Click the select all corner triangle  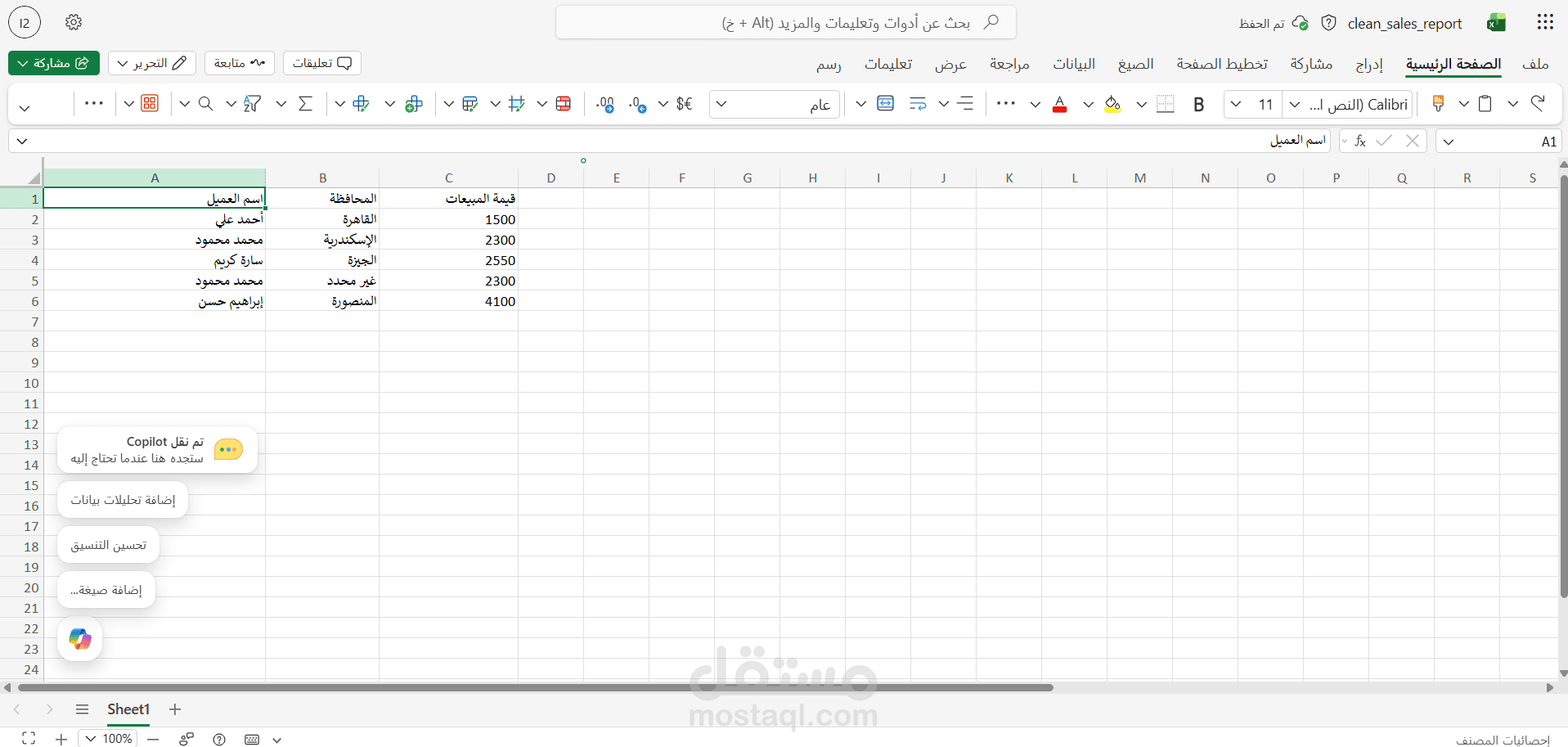[34, 178]
